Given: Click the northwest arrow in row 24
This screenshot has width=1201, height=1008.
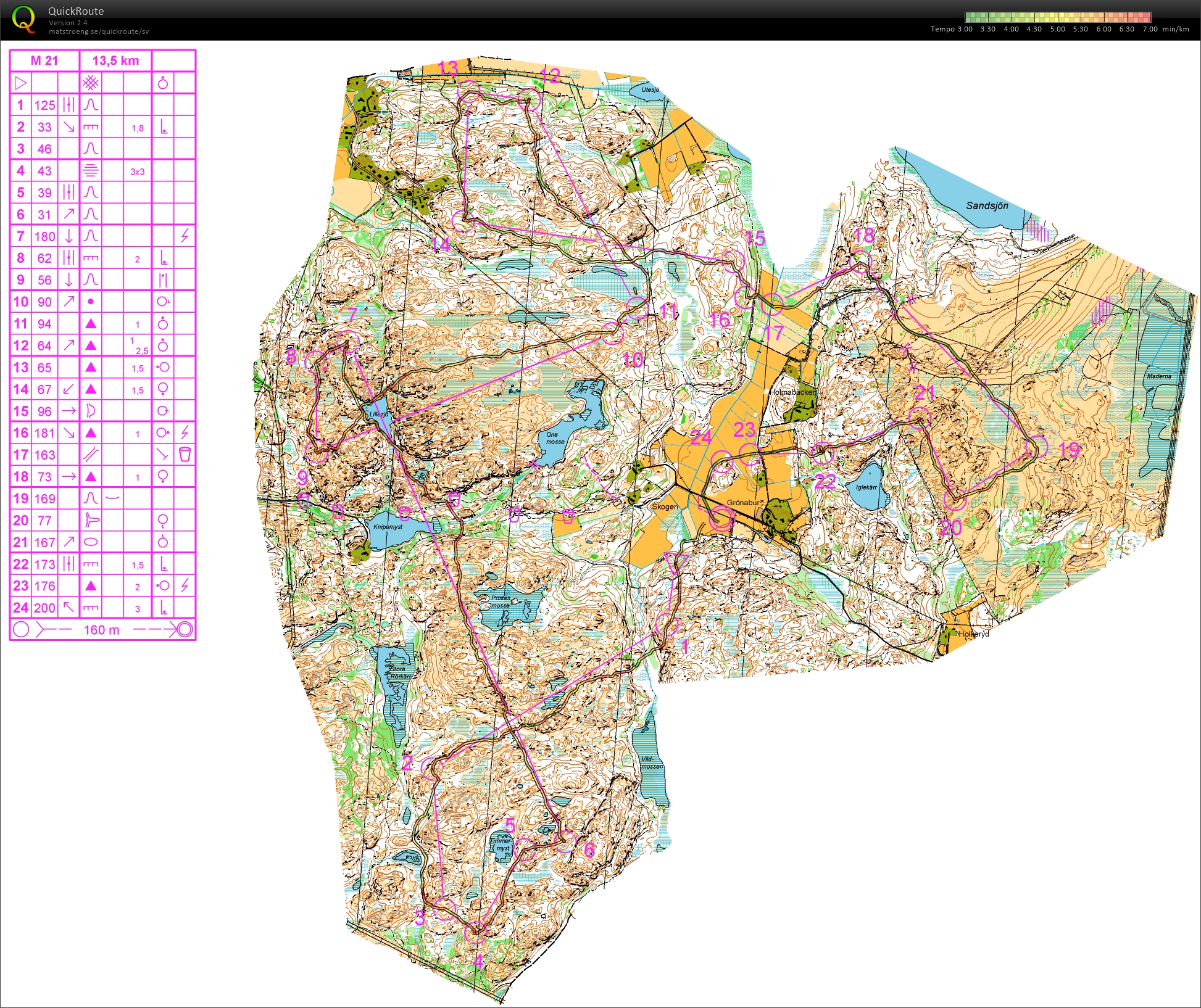Looking at the screenshot, I should (69, 608).
